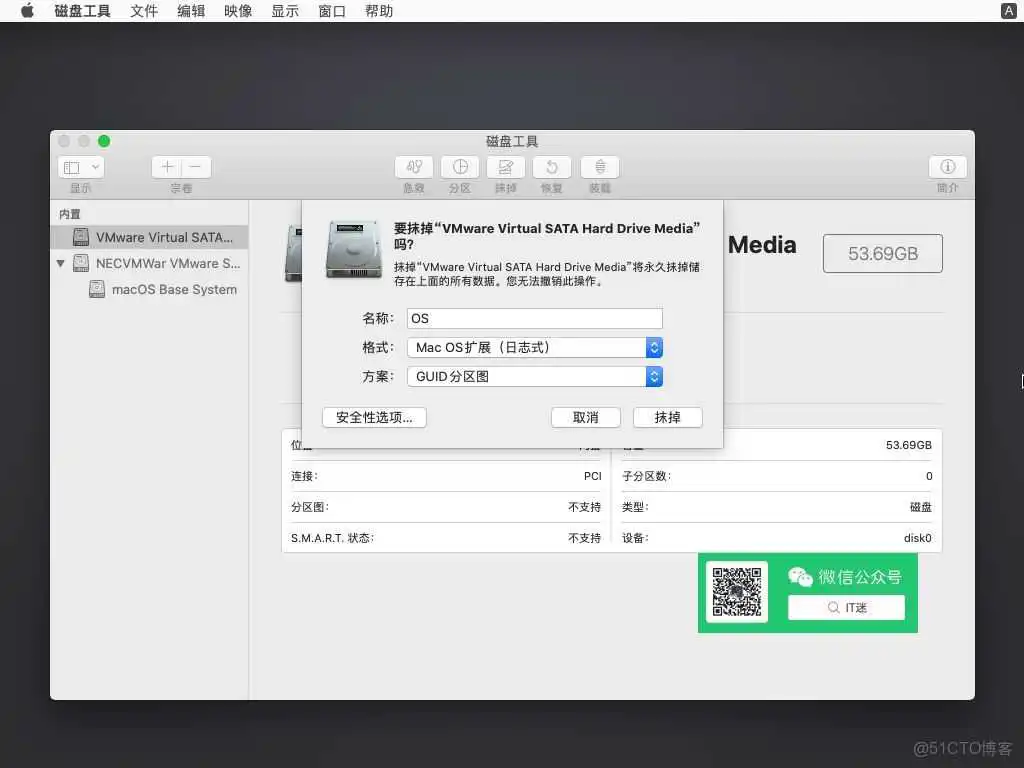Collapse the NECVMWar VMware disclosure triangle

point(61,263)
